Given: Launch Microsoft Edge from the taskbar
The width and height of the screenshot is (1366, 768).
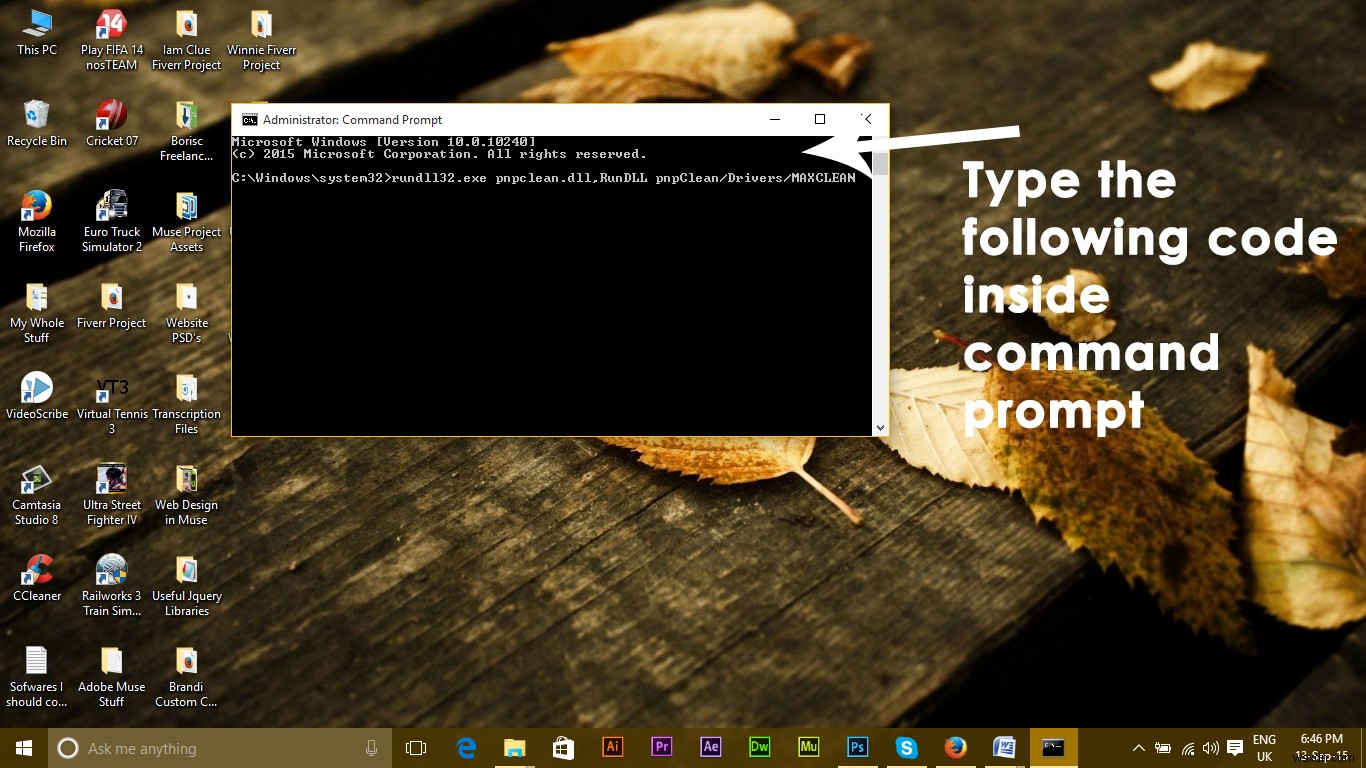Looking at the screenshot, I should click(x=466, y=748).
